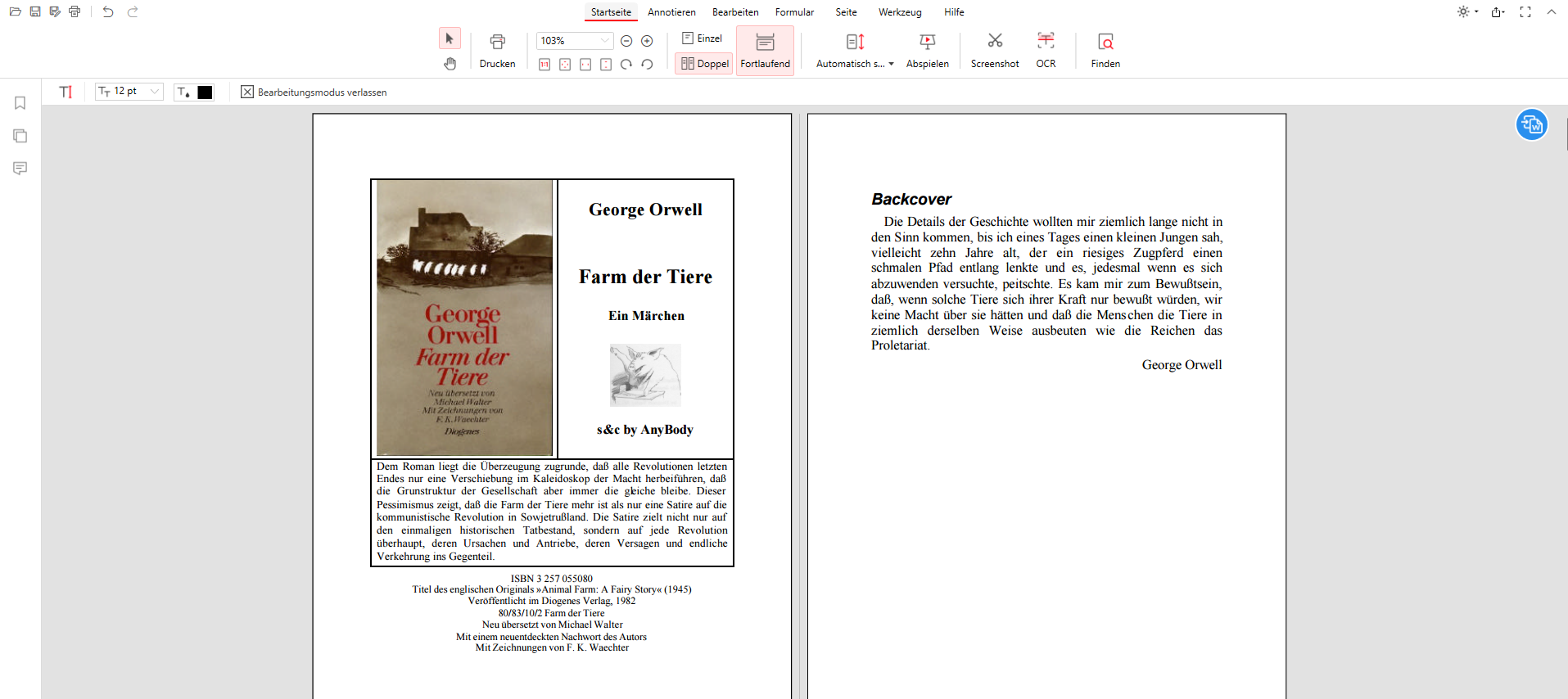Pick the black text color swatch

tap(205, 92)
